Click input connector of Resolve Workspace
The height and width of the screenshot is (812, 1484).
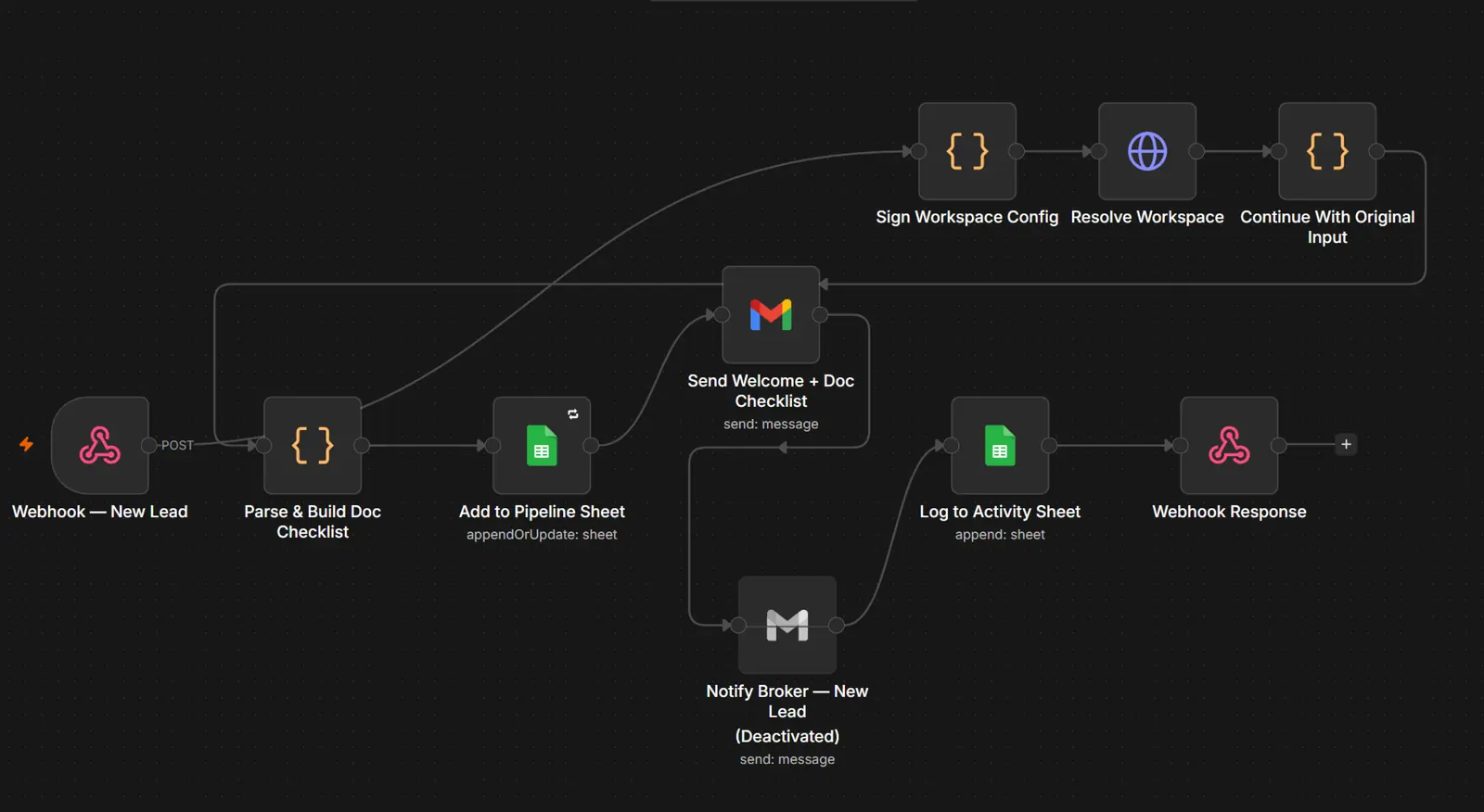pos(1098,151)
